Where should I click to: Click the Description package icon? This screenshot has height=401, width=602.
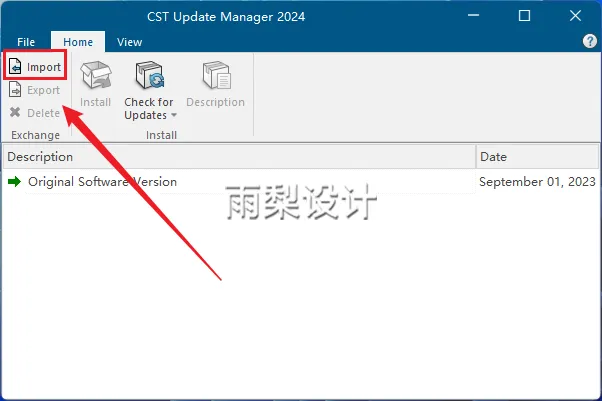tap(216, 75)
